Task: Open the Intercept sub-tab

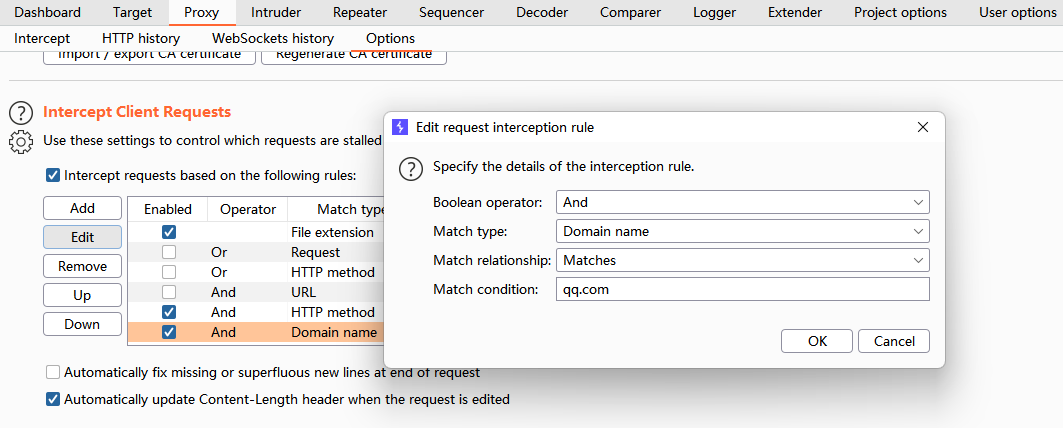Action: click(42, 39)
